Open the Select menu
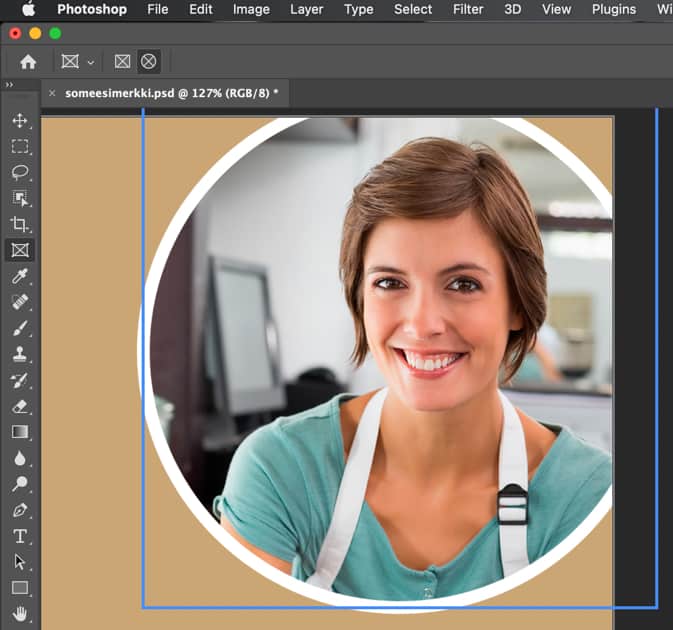673x630 pixels. [413, 9]
